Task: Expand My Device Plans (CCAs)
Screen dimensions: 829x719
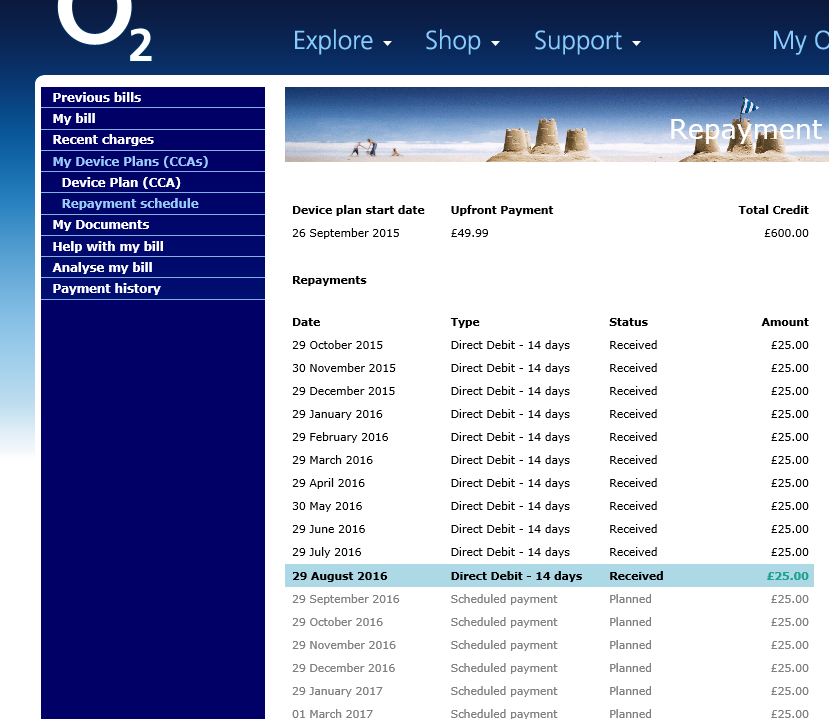Action: click(x=130, y=161)
